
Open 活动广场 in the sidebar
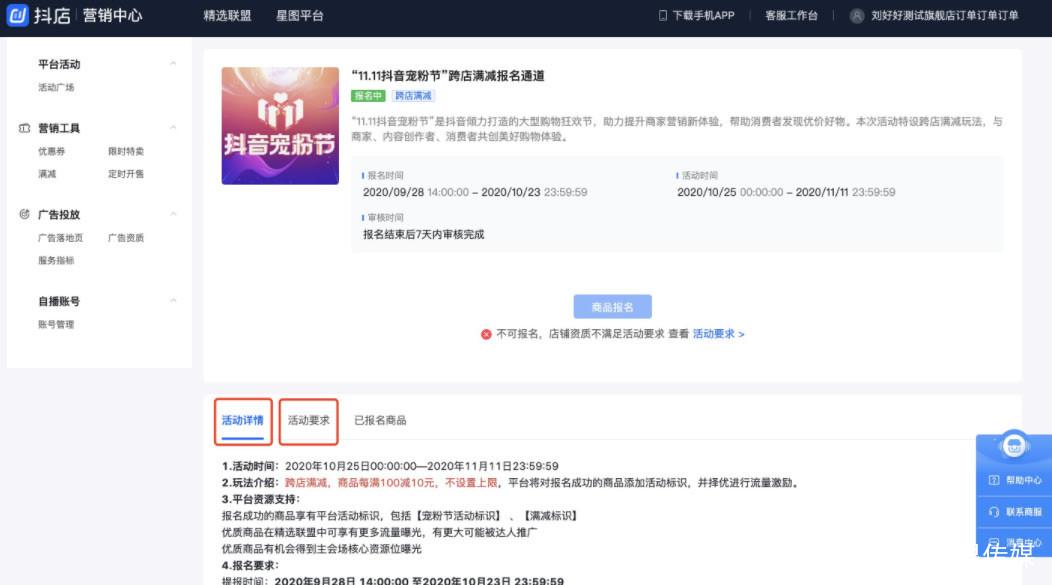56,87
